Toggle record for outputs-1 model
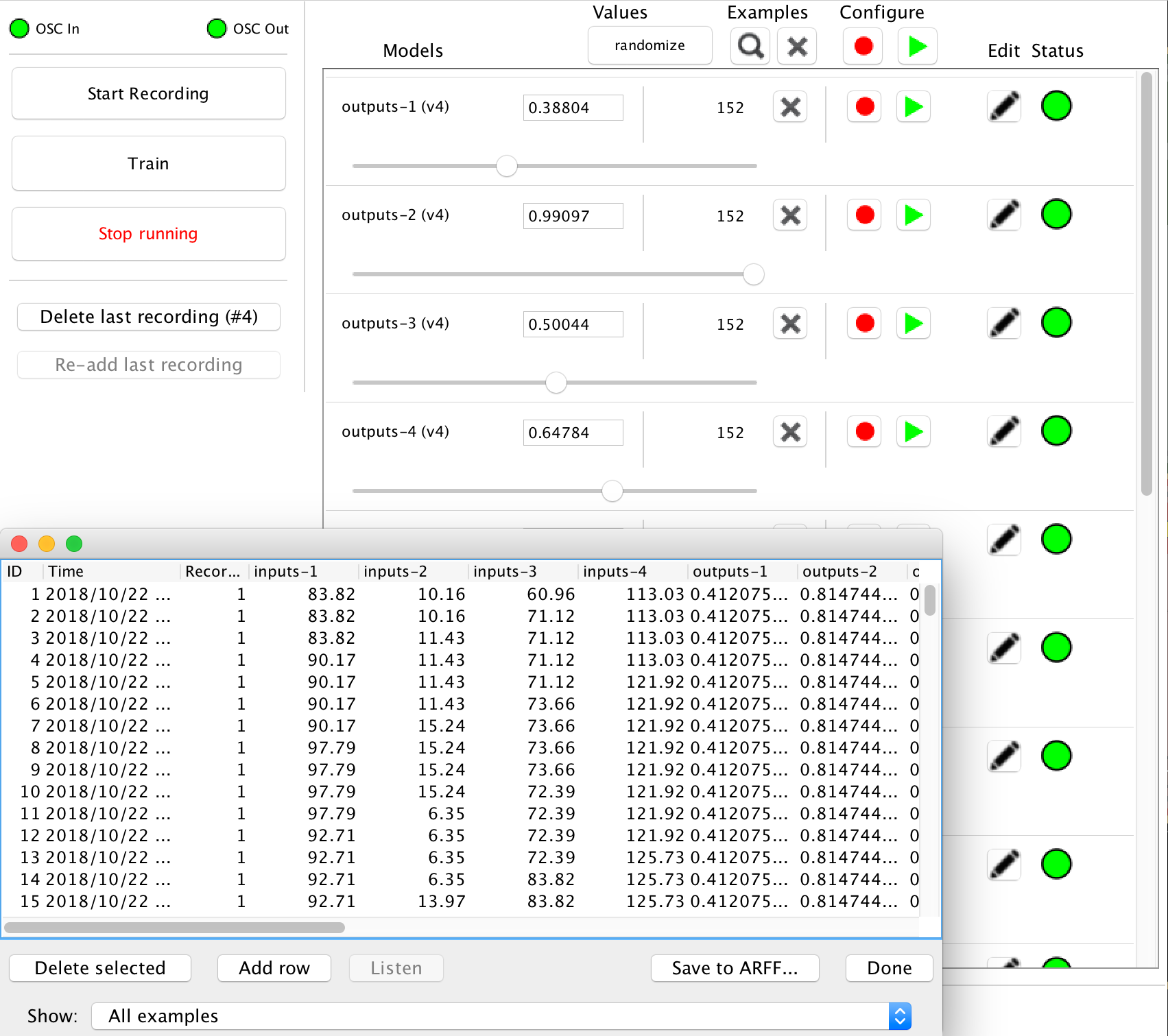Viewport: 1168px width, 1036px height. [x=864, y=107]
